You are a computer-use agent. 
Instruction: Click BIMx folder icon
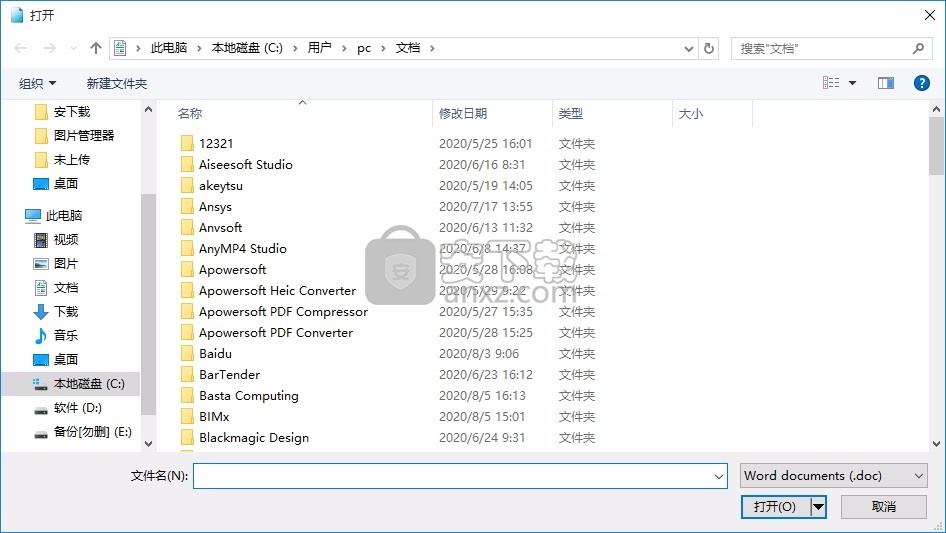click(188, 417)
